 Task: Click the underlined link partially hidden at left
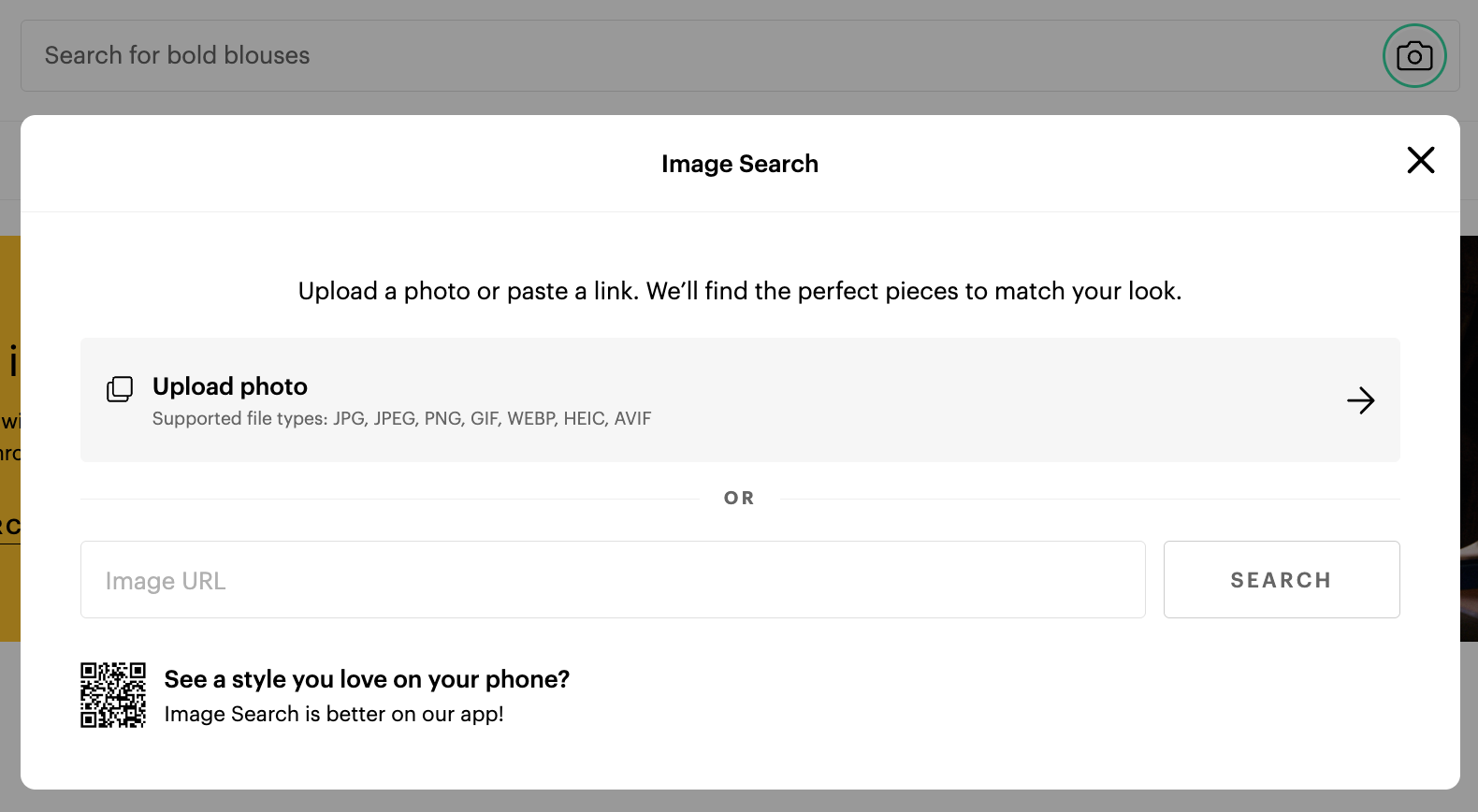coord(9,528)
